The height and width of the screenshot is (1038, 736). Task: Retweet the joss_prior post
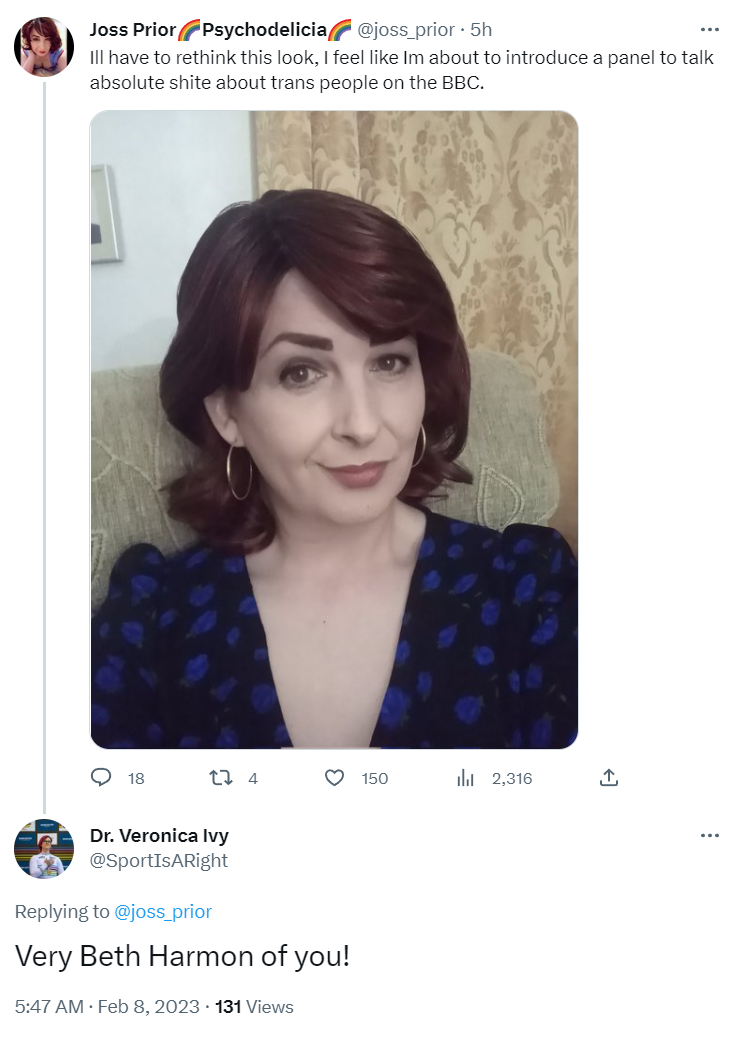tap(220, 777)
